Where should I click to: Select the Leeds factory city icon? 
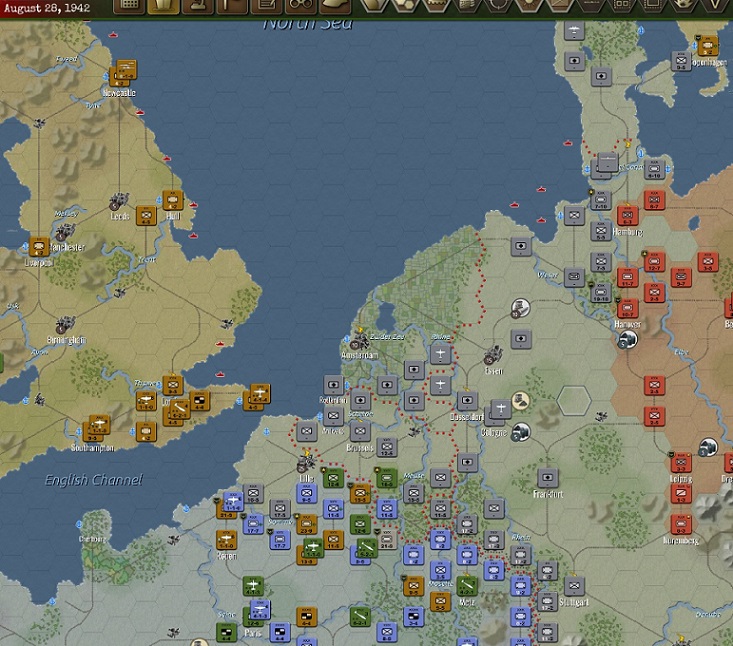coord(119,201)
